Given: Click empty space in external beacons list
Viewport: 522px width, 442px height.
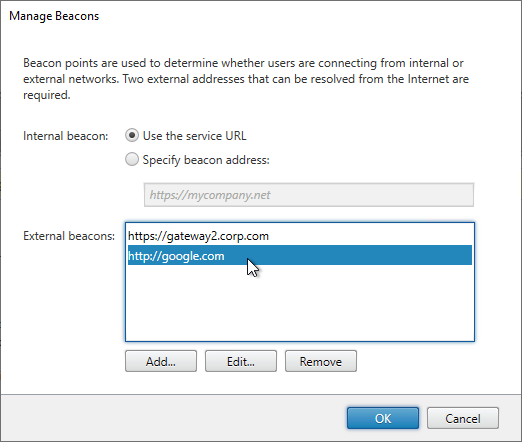Looking at the screenshot, I should coord(300,303).
